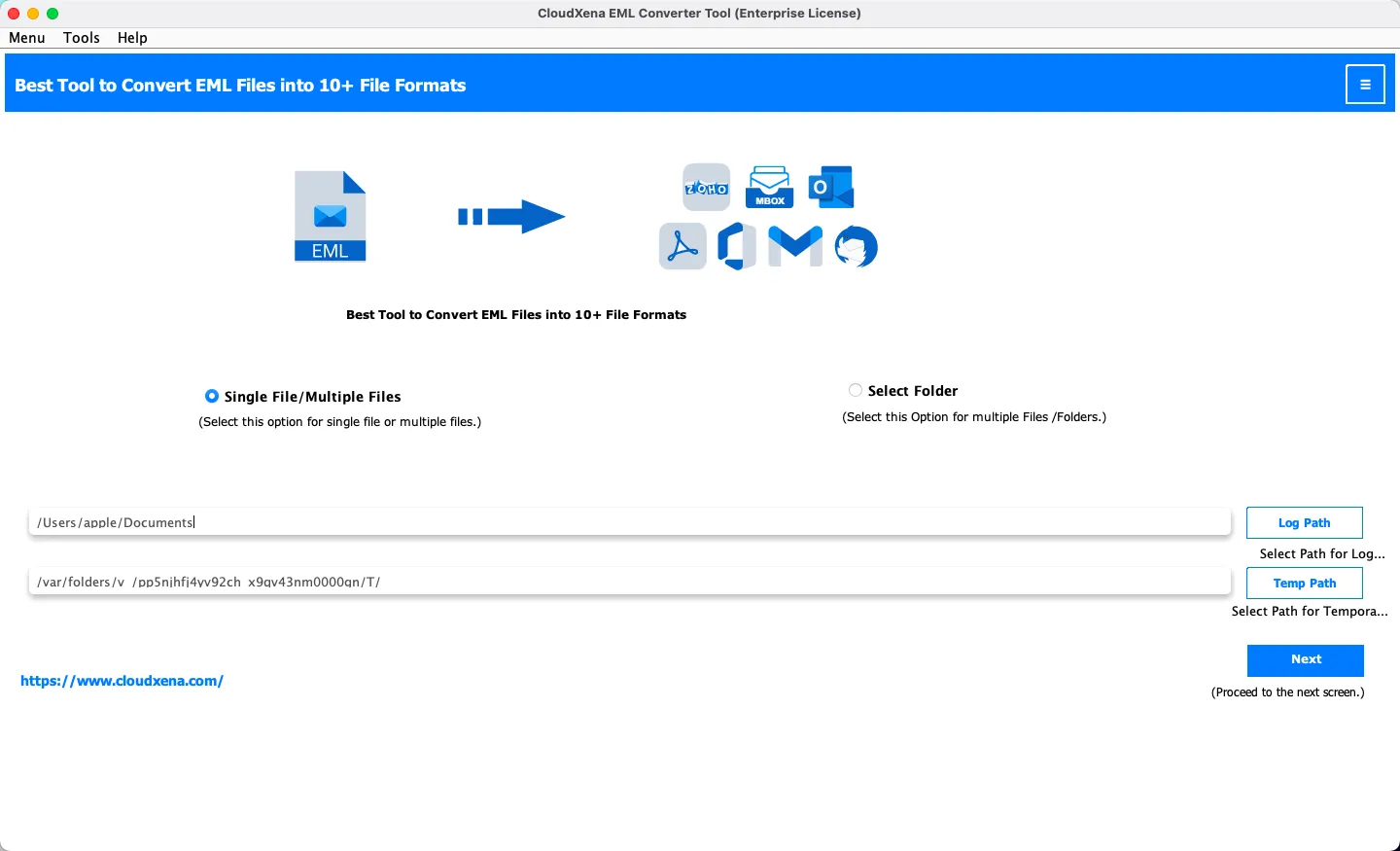Open the hamburger menu in blue banner
Viewport: 1400px width, 851px height.
click(1365, 85)
